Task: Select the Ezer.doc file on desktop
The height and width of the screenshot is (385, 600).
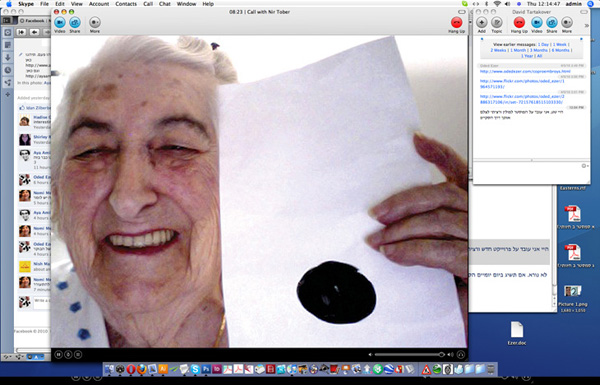Action: coord(517,333)
